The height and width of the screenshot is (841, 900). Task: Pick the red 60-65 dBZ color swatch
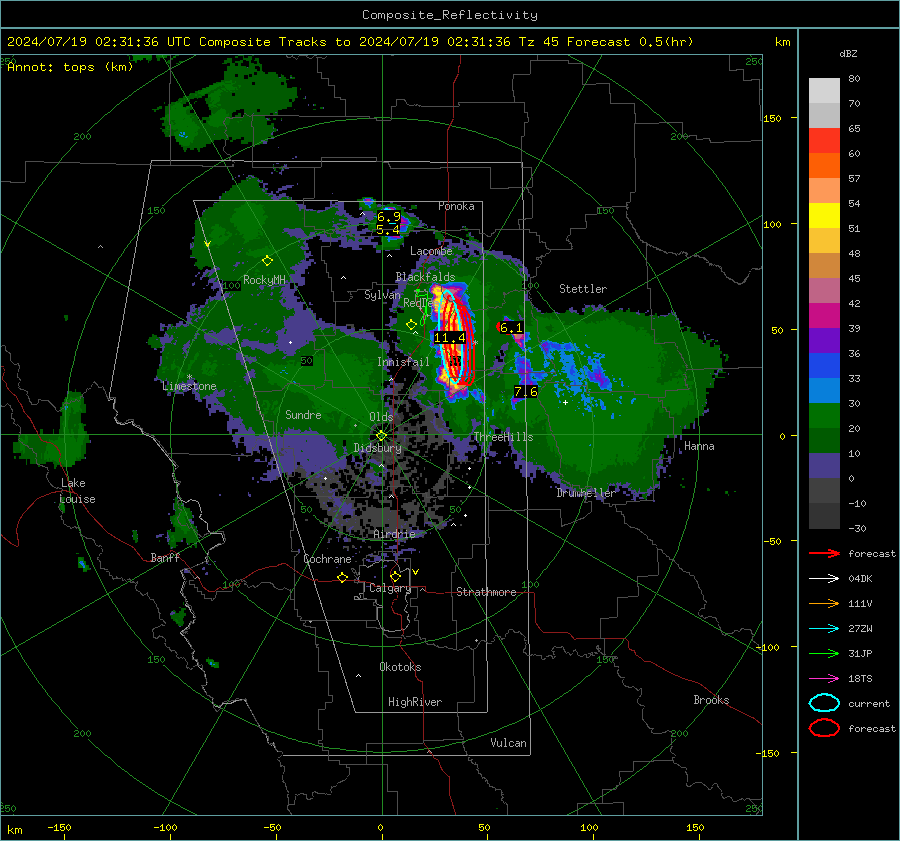[x=824, y=141]
